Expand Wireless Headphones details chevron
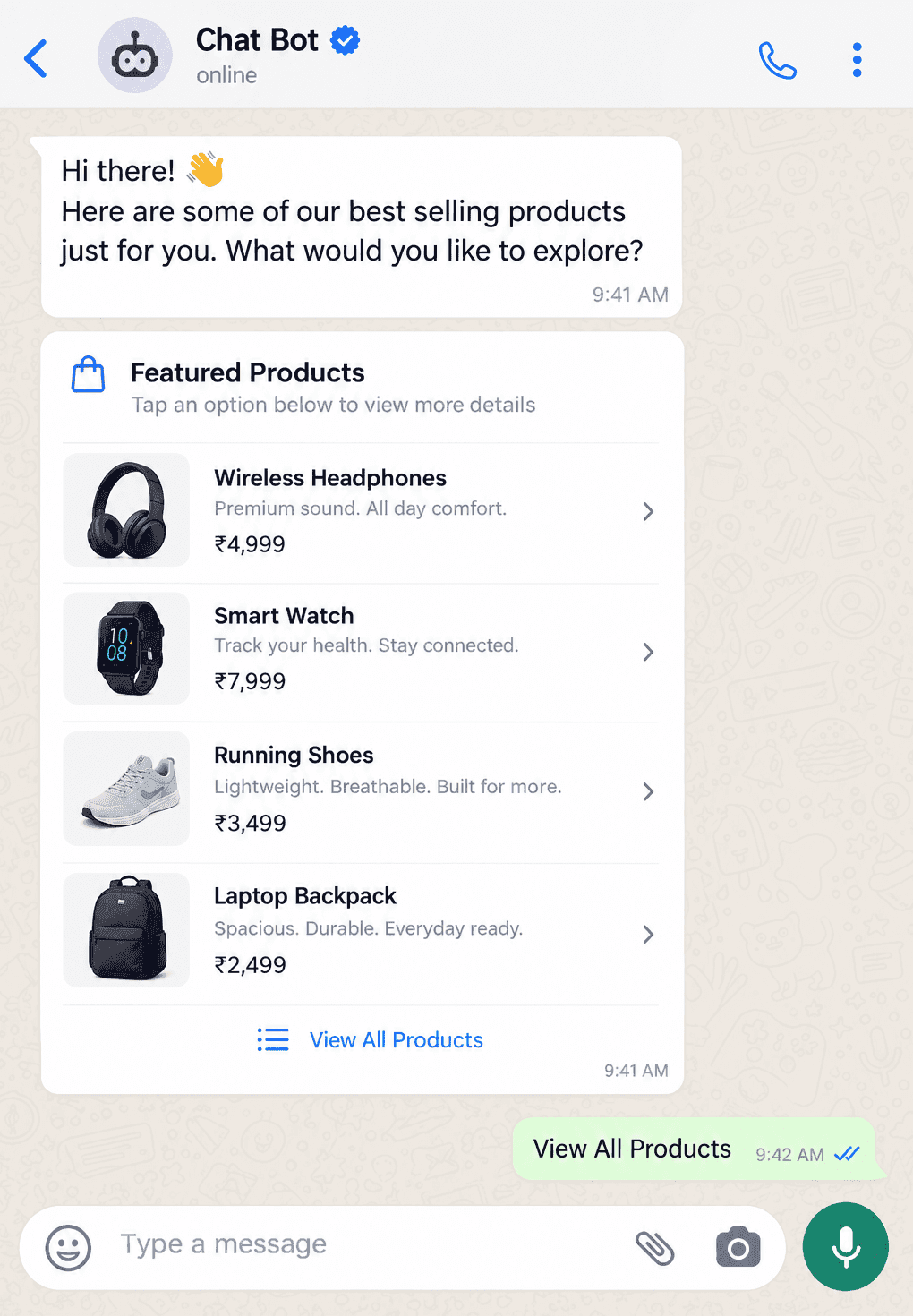The image size is (913, 1316). [x=648, y=511]
